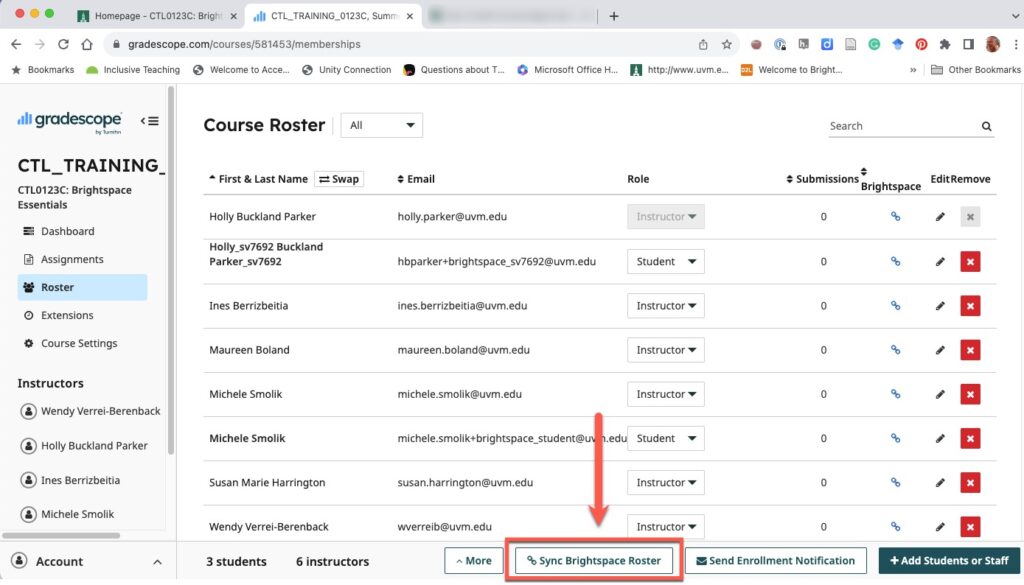Viewport: 1024px width, 585px height.
Task: Click the search magnifier icon
Action: 986,126
